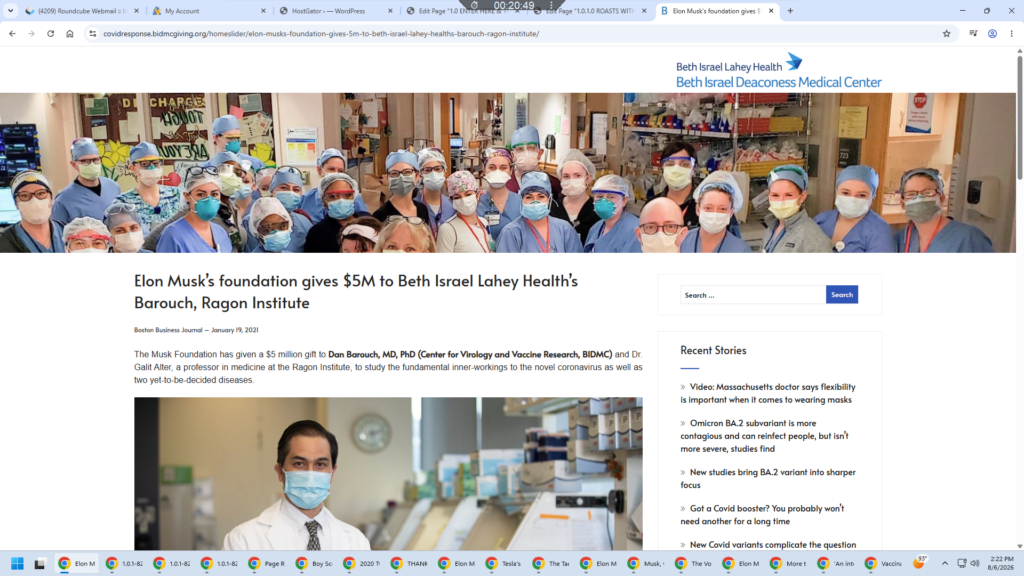Close the My Account tab
This screenshot has height=576, width=1024.
263,10
